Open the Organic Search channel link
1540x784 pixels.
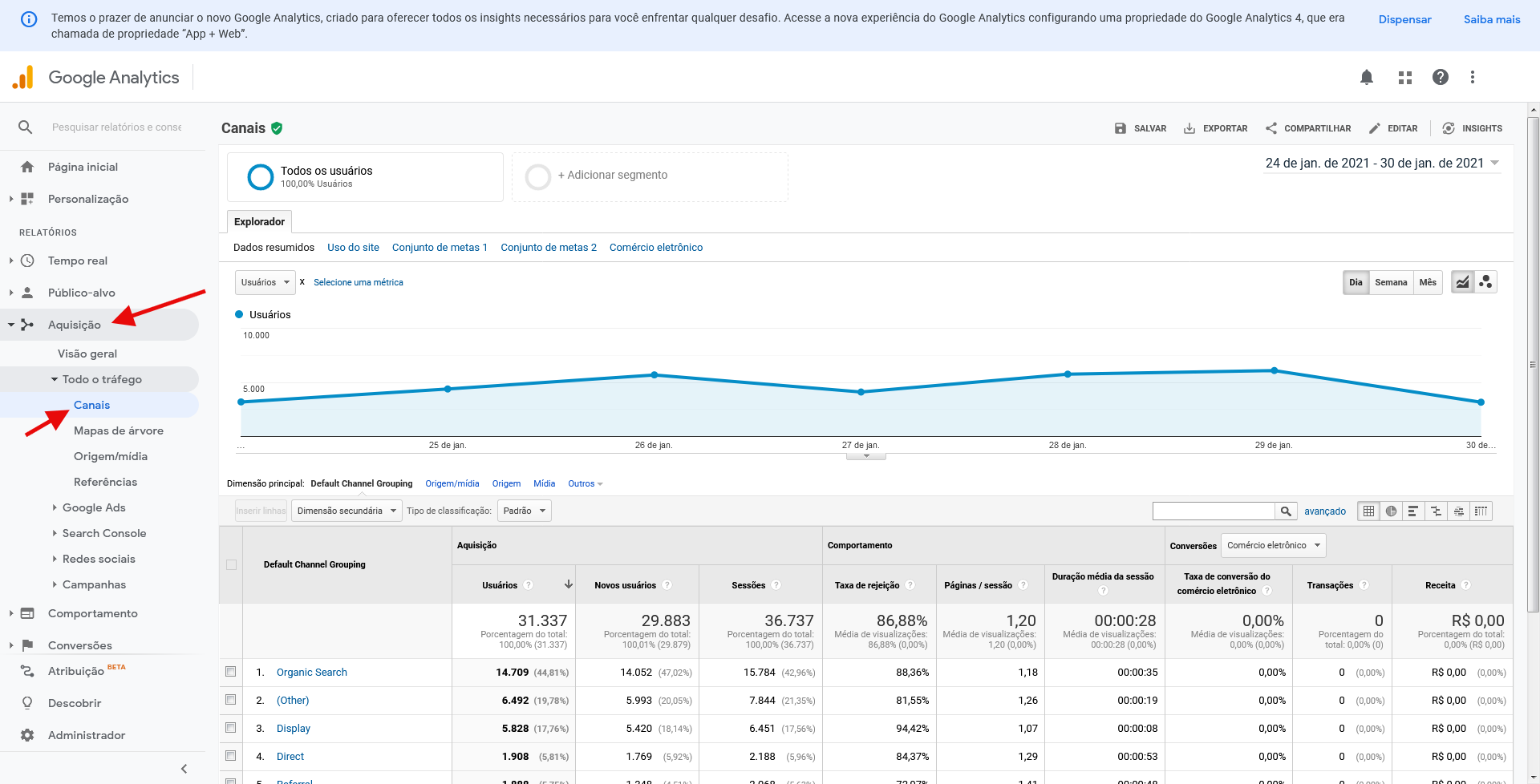pyautogui.click(x=312, y=672)
